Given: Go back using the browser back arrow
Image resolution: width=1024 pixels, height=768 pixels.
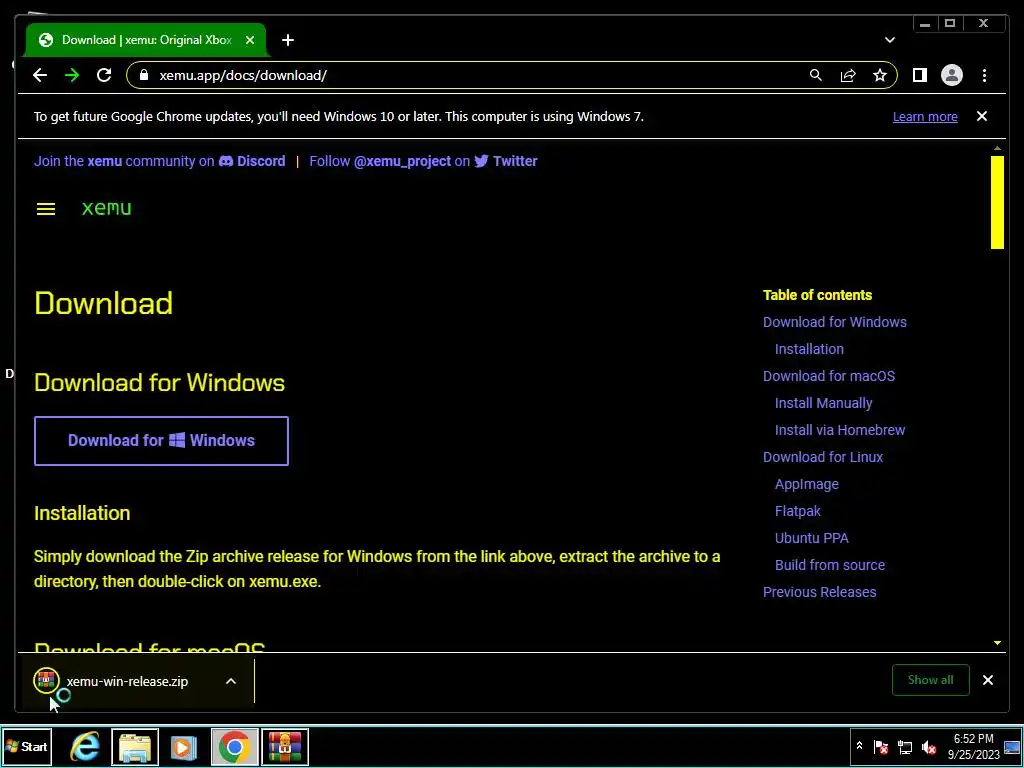Looking at the screenshot, I should coord(40,75).
